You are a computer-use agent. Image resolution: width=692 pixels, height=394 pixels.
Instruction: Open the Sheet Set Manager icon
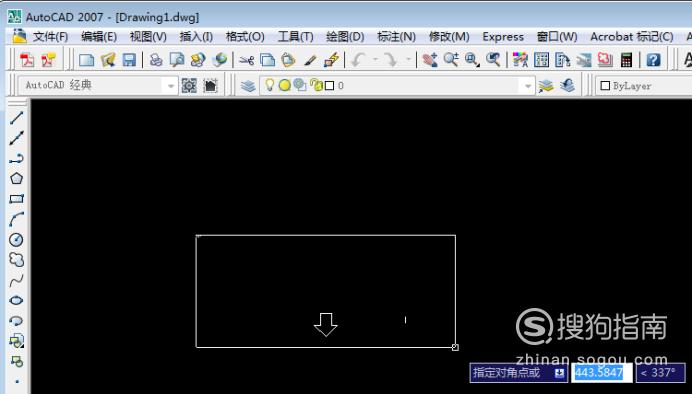[x=584, y=60]
